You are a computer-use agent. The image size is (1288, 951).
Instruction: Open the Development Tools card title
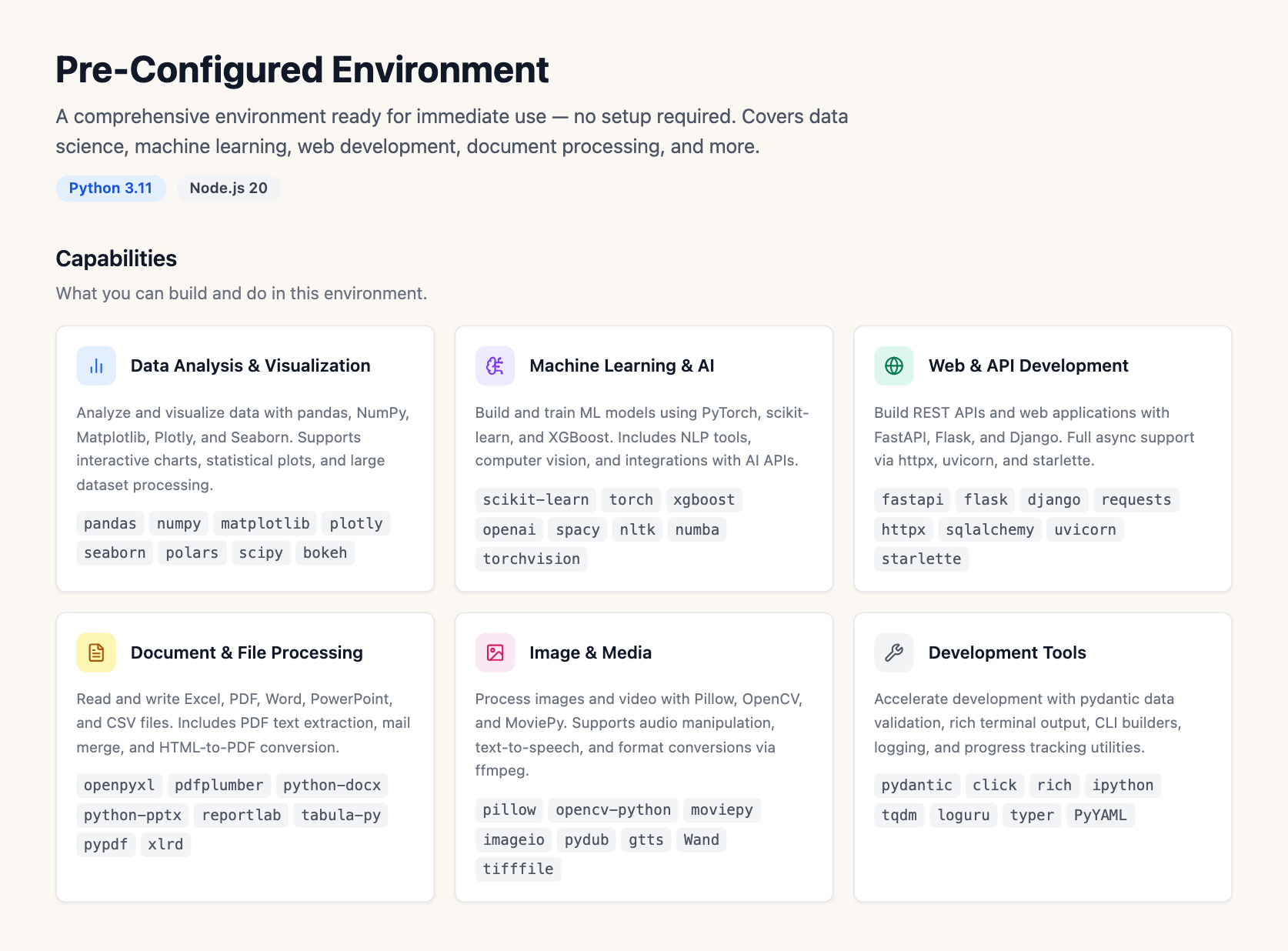[1007, 652]
